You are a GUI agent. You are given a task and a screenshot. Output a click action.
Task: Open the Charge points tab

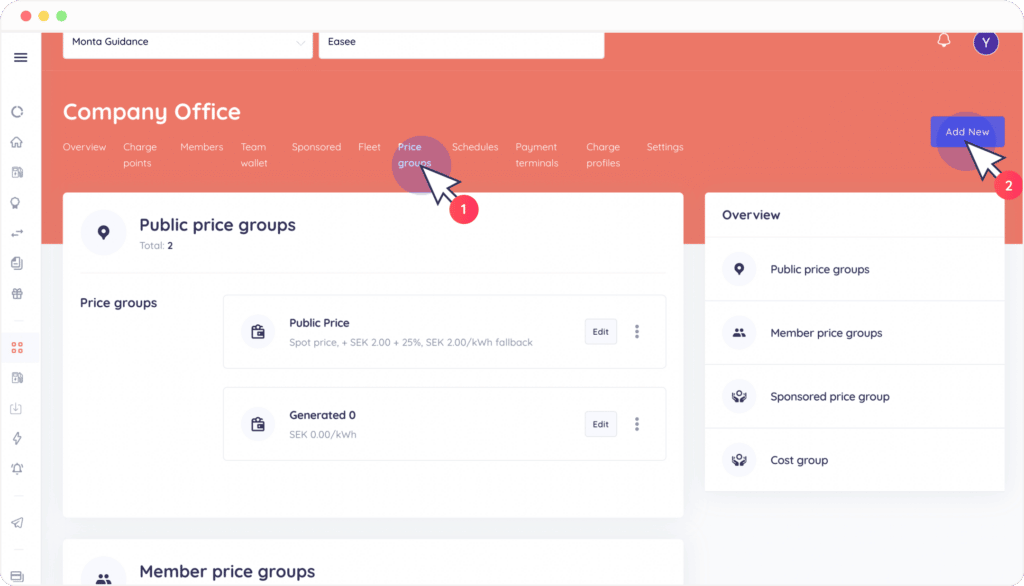(x=140, y=155)
